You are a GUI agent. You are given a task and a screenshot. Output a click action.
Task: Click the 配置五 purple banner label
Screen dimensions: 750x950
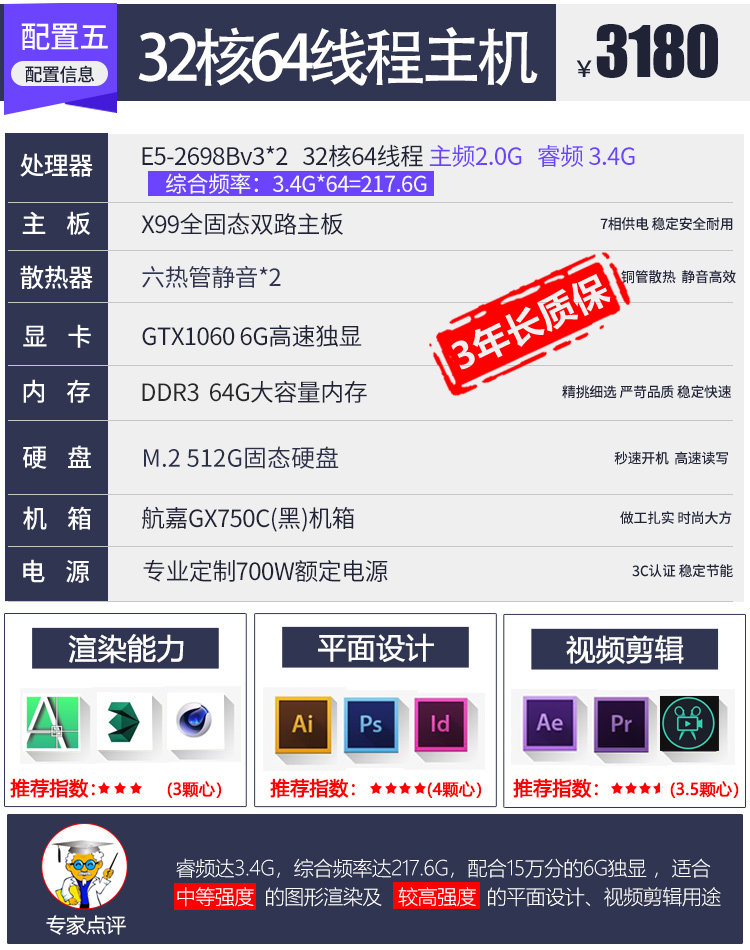[64, 37]
